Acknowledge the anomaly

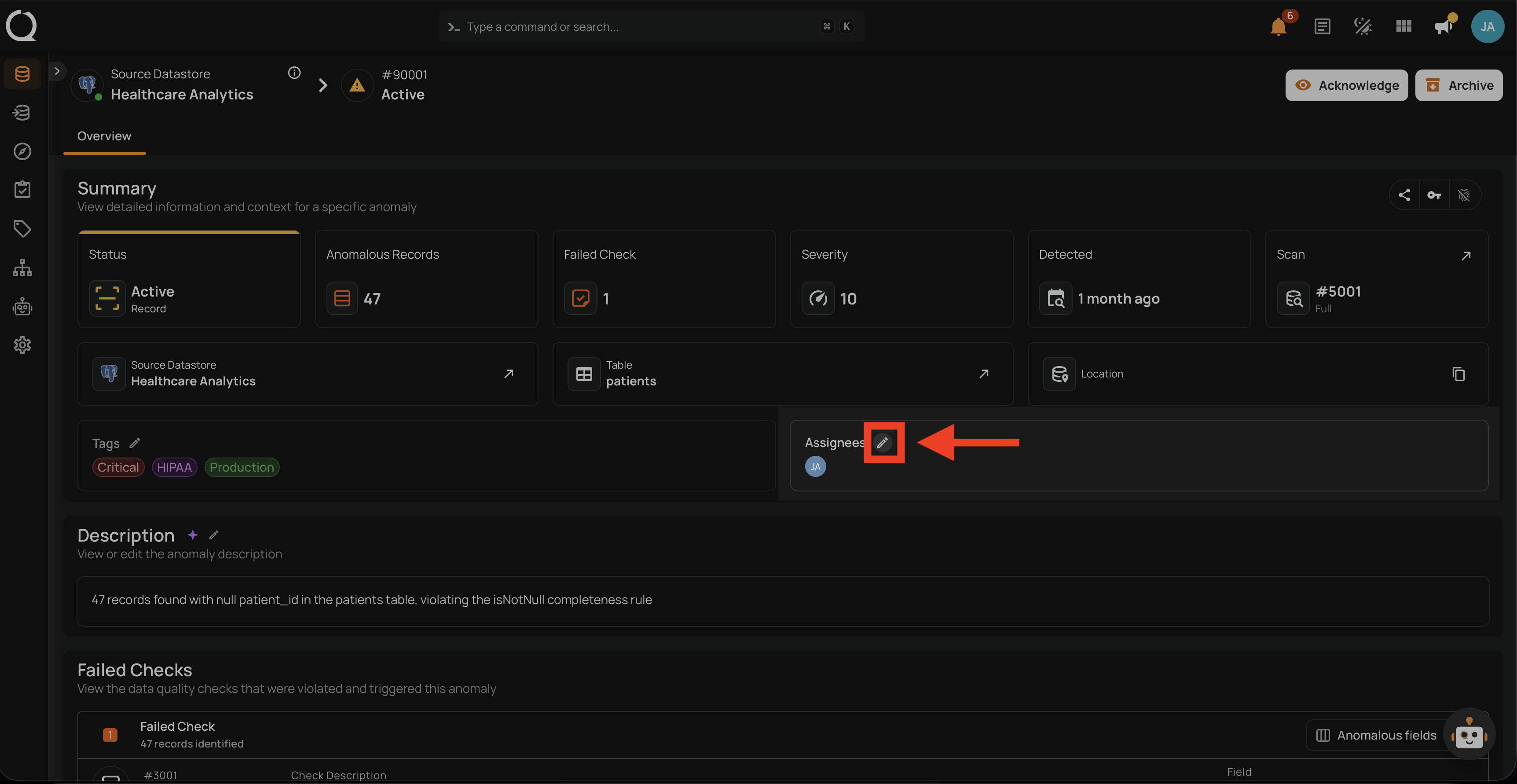tap(1346, 85)
